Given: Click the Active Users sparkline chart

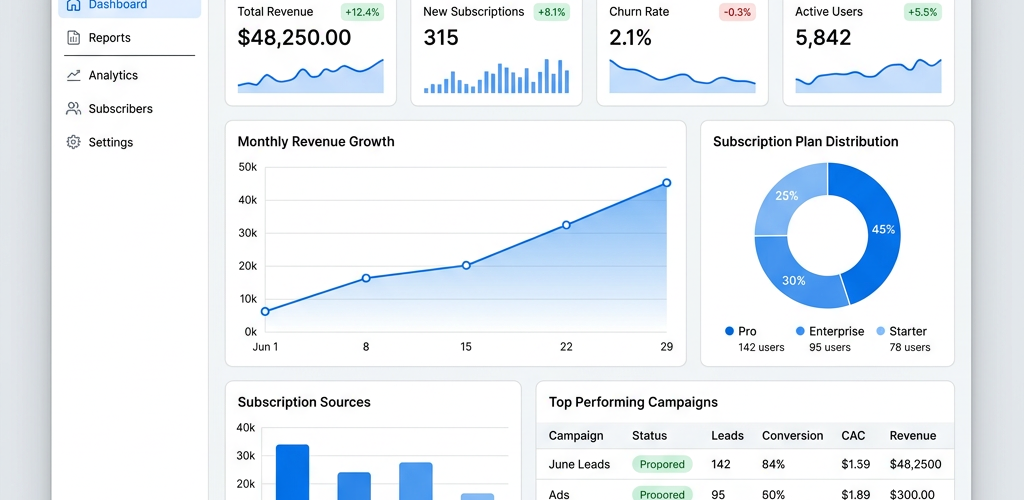Looking at the screenshot, I should click(869, 76).
